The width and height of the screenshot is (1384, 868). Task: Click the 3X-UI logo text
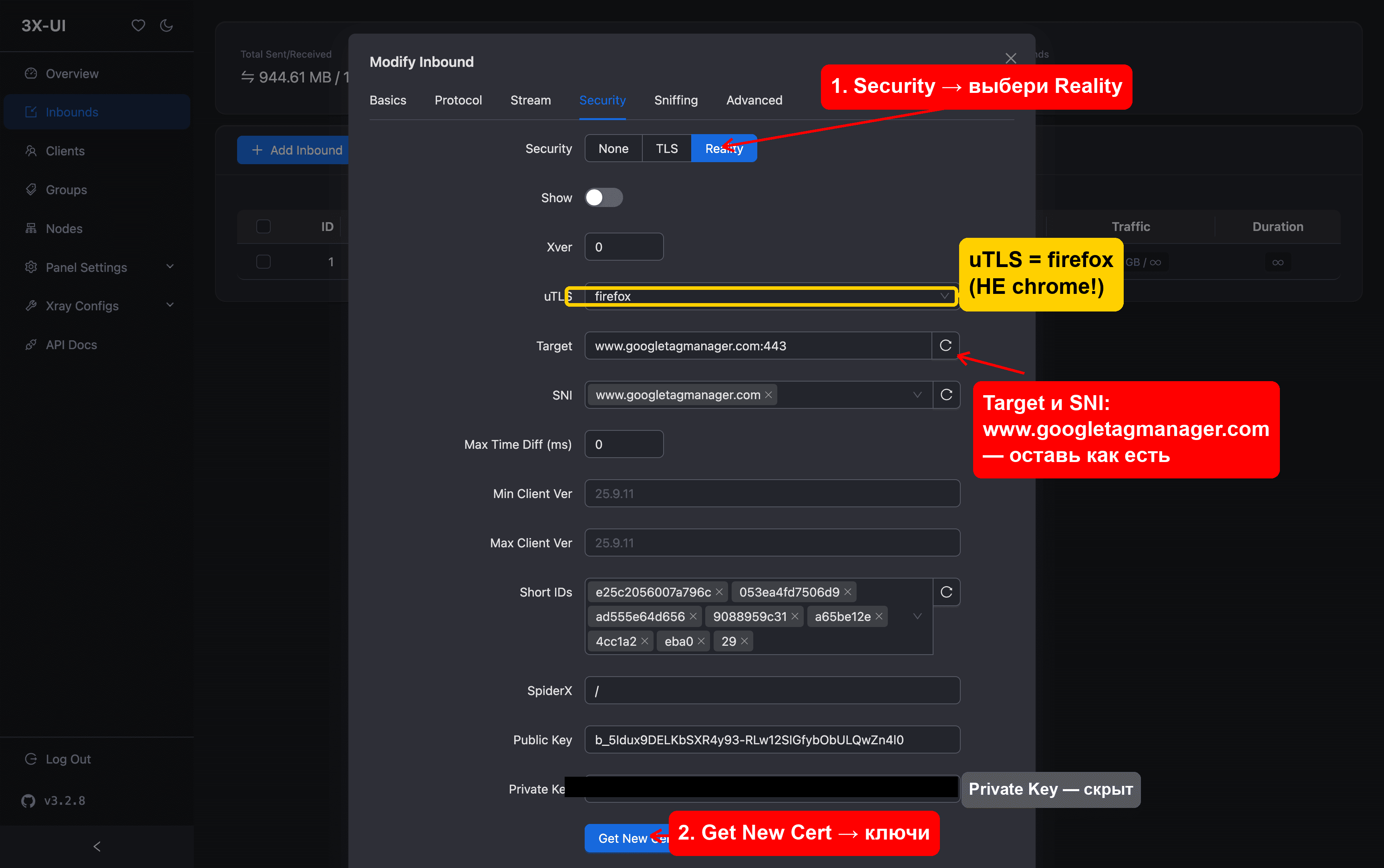click(44, 25)
